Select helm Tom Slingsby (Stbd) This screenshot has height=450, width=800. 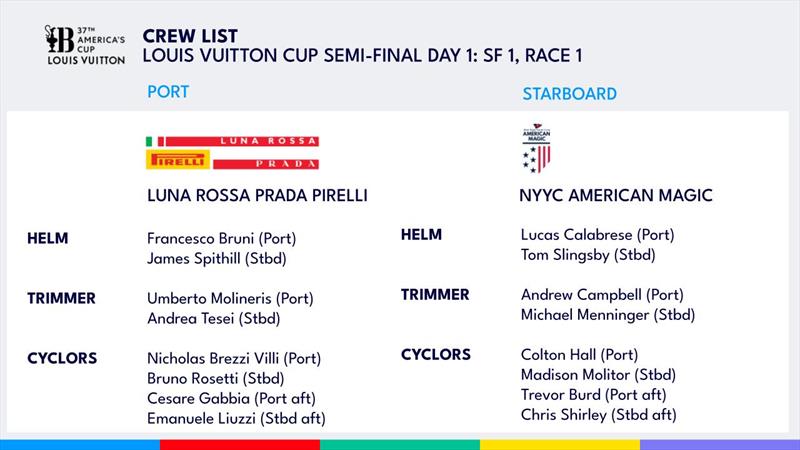tap(588, 255)
